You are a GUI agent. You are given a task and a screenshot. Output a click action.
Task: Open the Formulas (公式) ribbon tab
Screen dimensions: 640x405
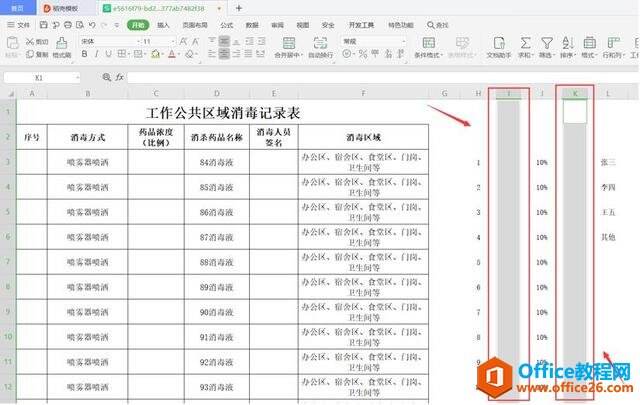coord(227,24)
